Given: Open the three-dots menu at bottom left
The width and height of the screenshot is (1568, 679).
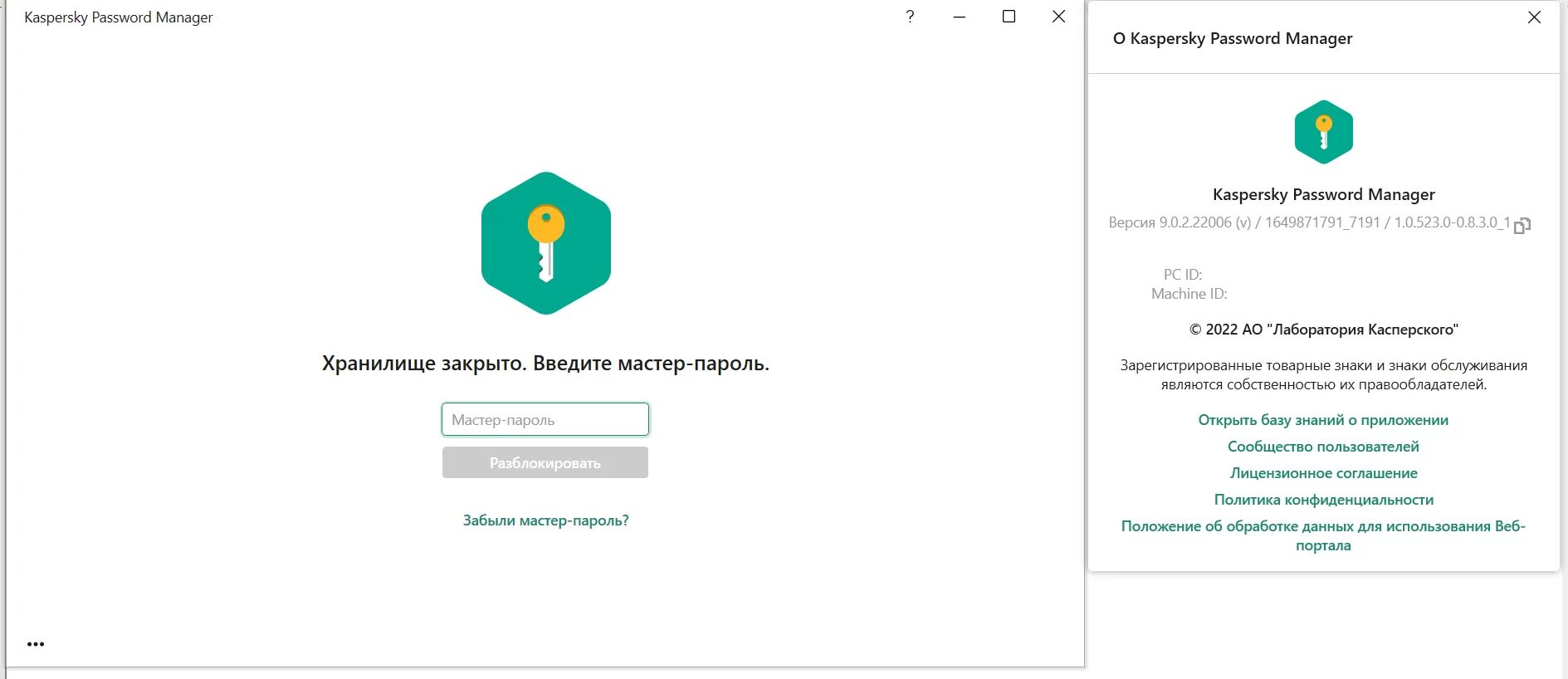Looking at the screenshot, I should point(36,644).
